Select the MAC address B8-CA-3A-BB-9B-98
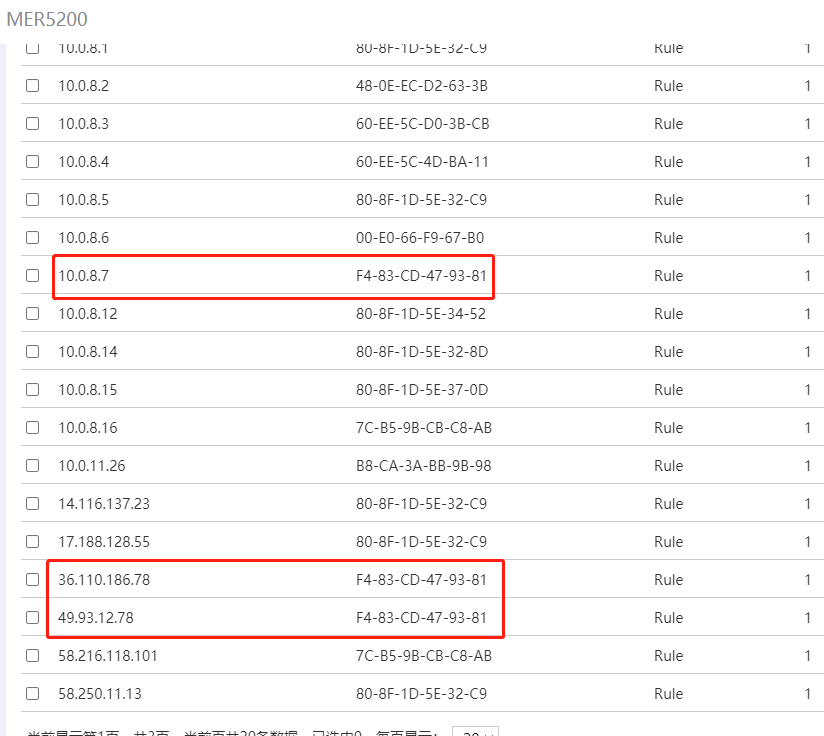Viewport: 824px width, 736px height. click(423, 466)
